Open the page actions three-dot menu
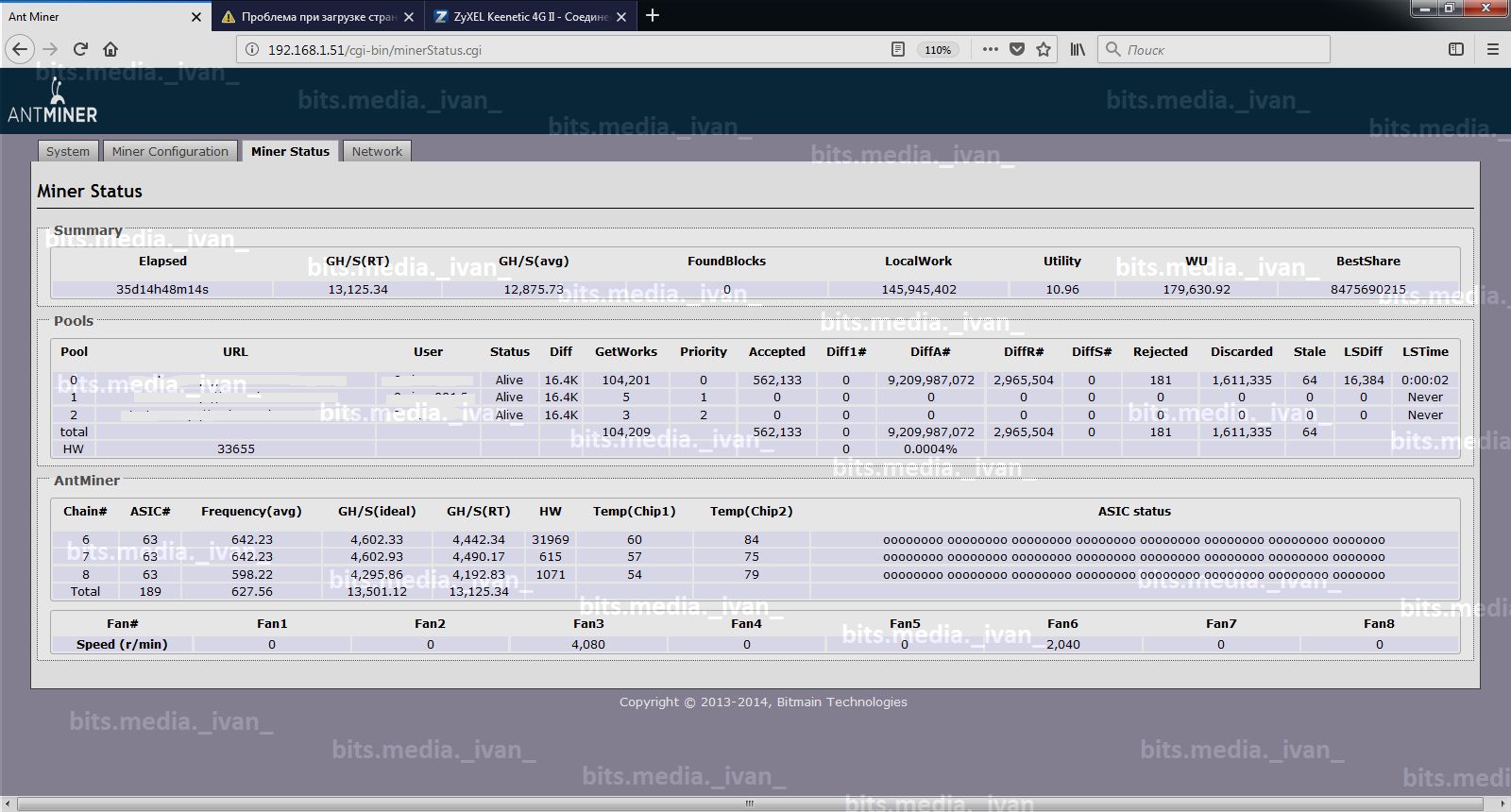The height and width of the screenshot is (812, 1511). (990, 49)
